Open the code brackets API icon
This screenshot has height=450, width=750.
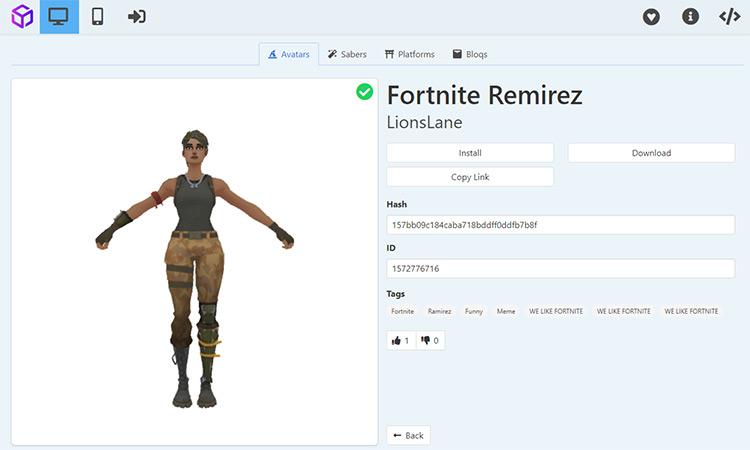[729, 17]
